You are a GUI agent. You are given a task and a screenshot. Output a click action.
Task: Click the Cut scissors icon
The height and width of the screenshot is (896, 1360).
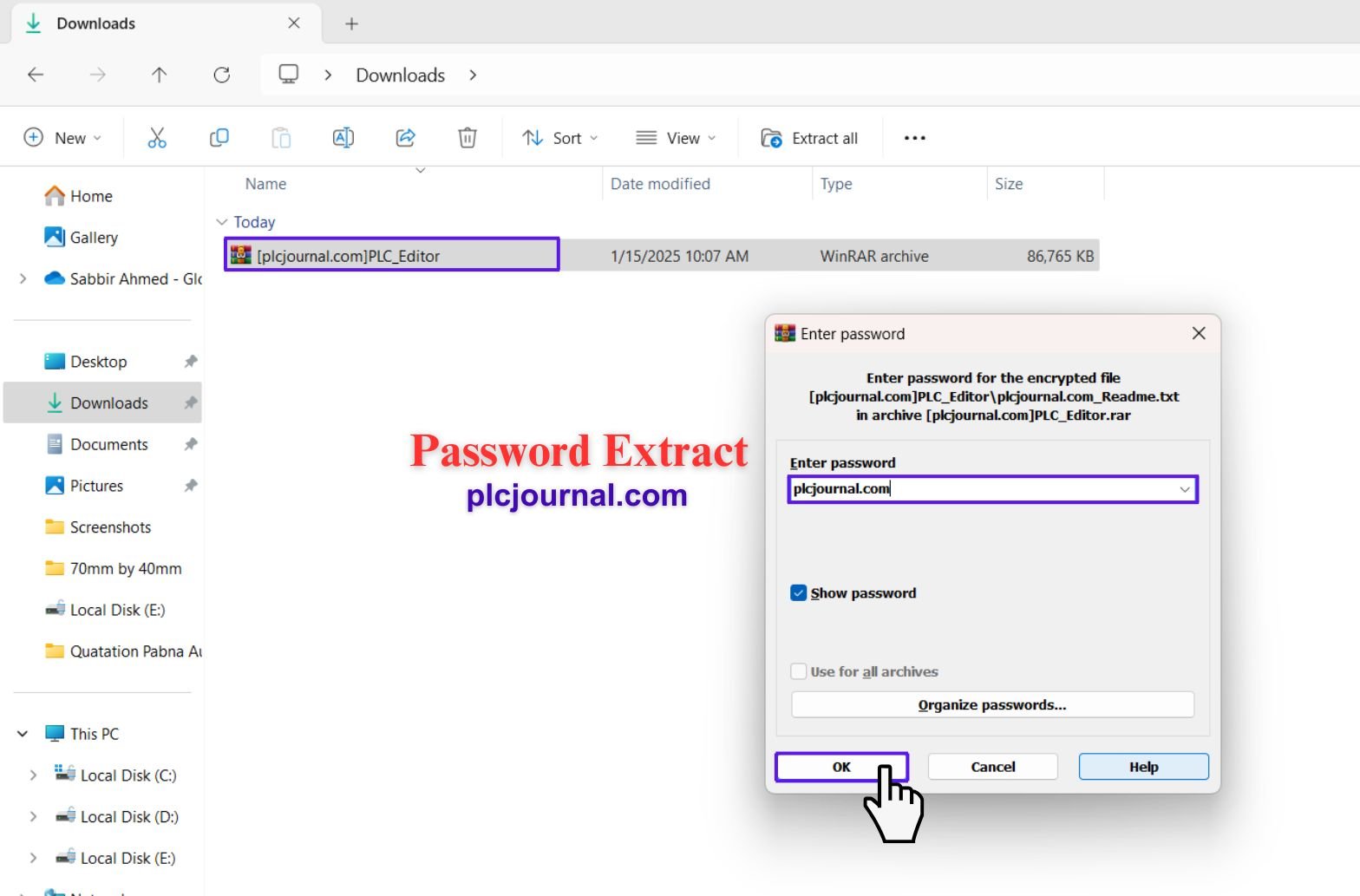(x=157, y=138)
